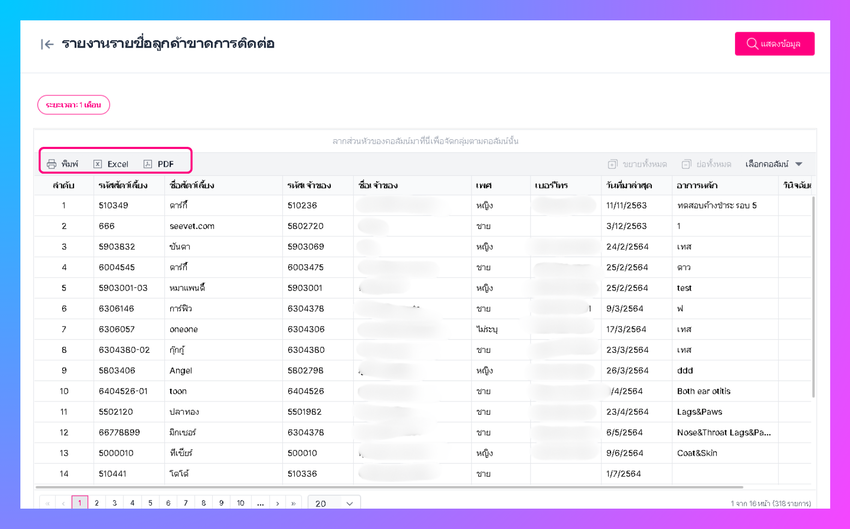
Task: Select the date cell 11/11/2563
Action: pyautogui.click(x=636, y=205)
